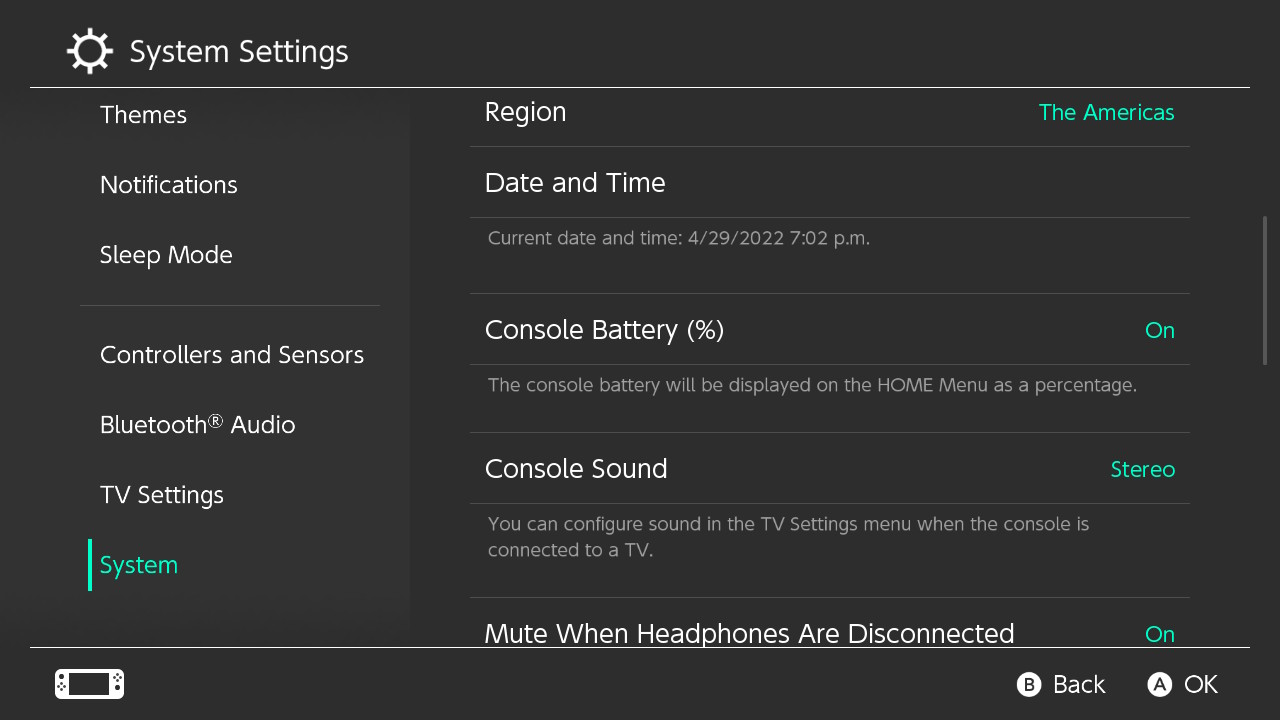
Task: Click the console controller icon
Action: coord(89,684)
